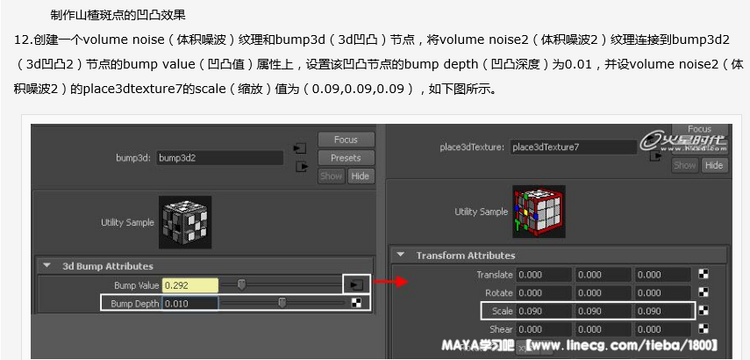This screenshot has width=750, height=360.
Task: Click the place3dTexture7 name field
Action: [x=573, y=147]
